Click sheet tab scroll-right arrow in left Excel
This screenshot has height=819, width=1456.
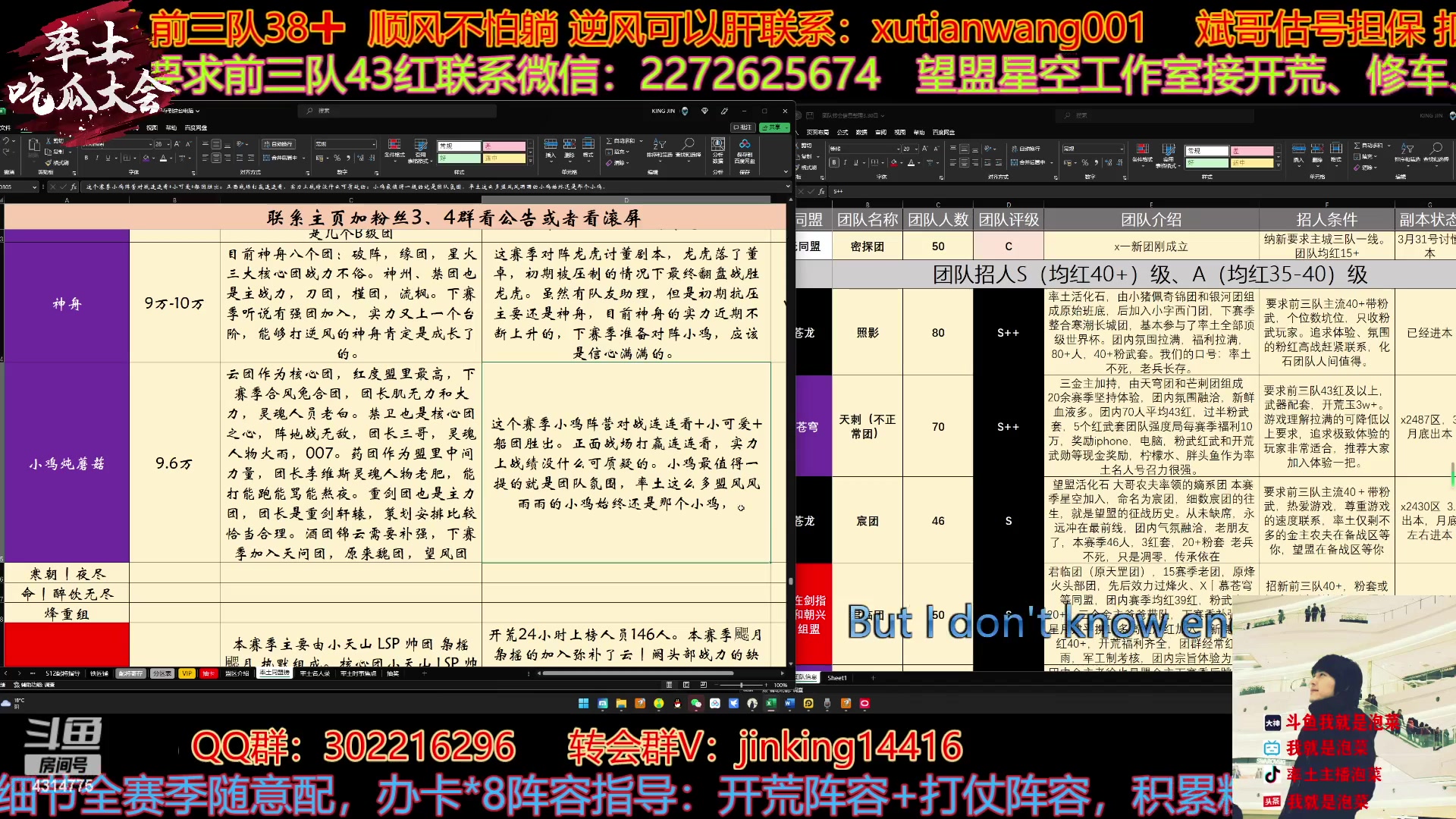coord(19,673)
